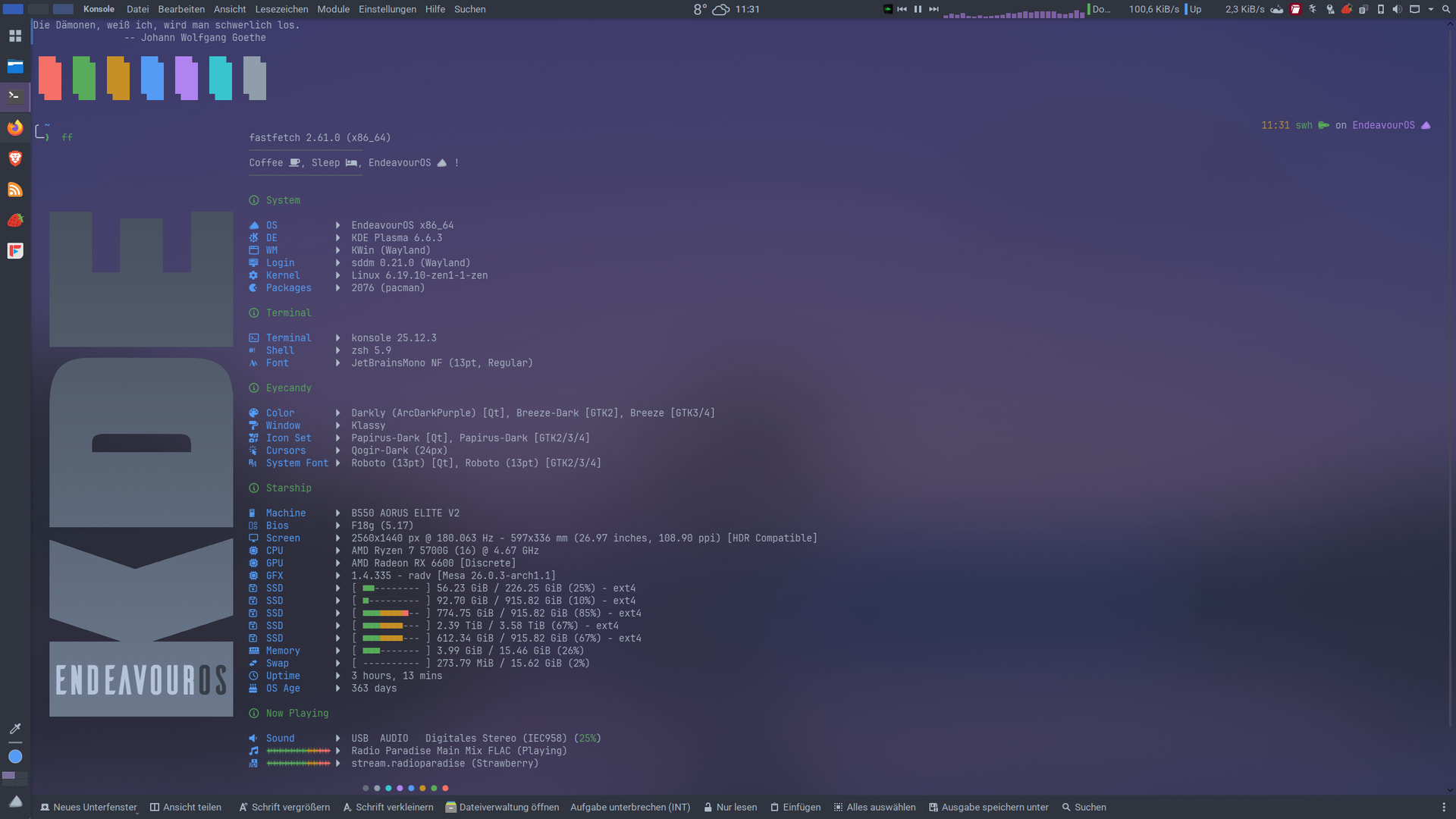Viewport: 1456px width, 819px height.
Task: Open the Firefox launcher in the dock
Action: 15,127
